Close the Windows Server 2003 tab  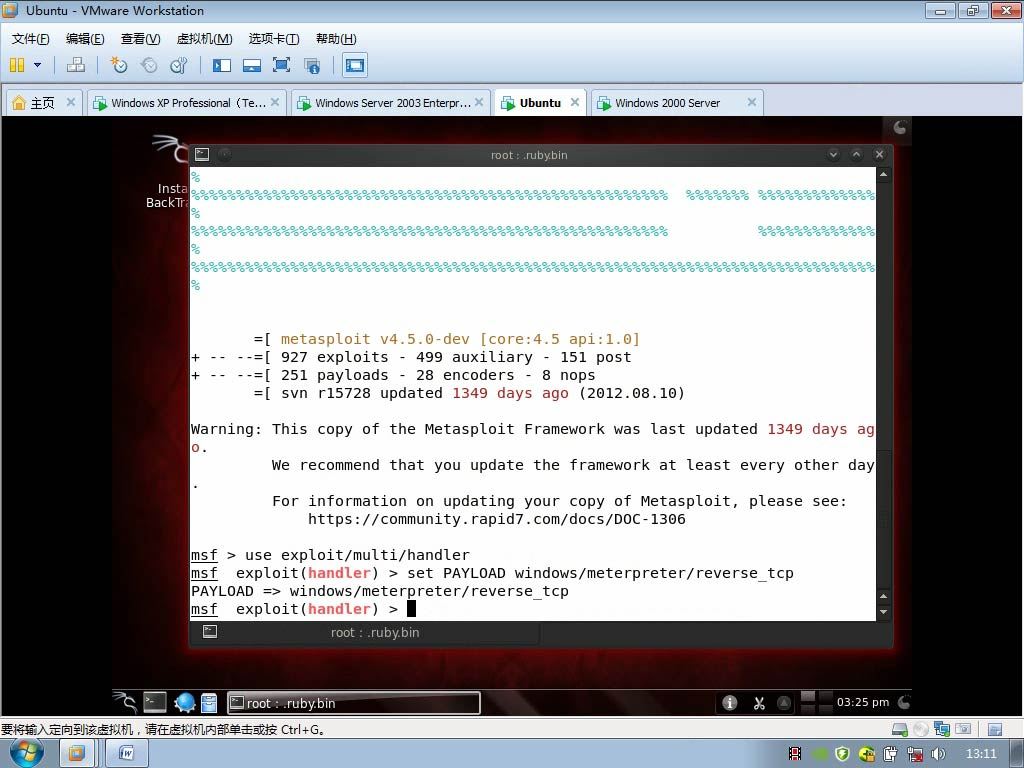479,102
